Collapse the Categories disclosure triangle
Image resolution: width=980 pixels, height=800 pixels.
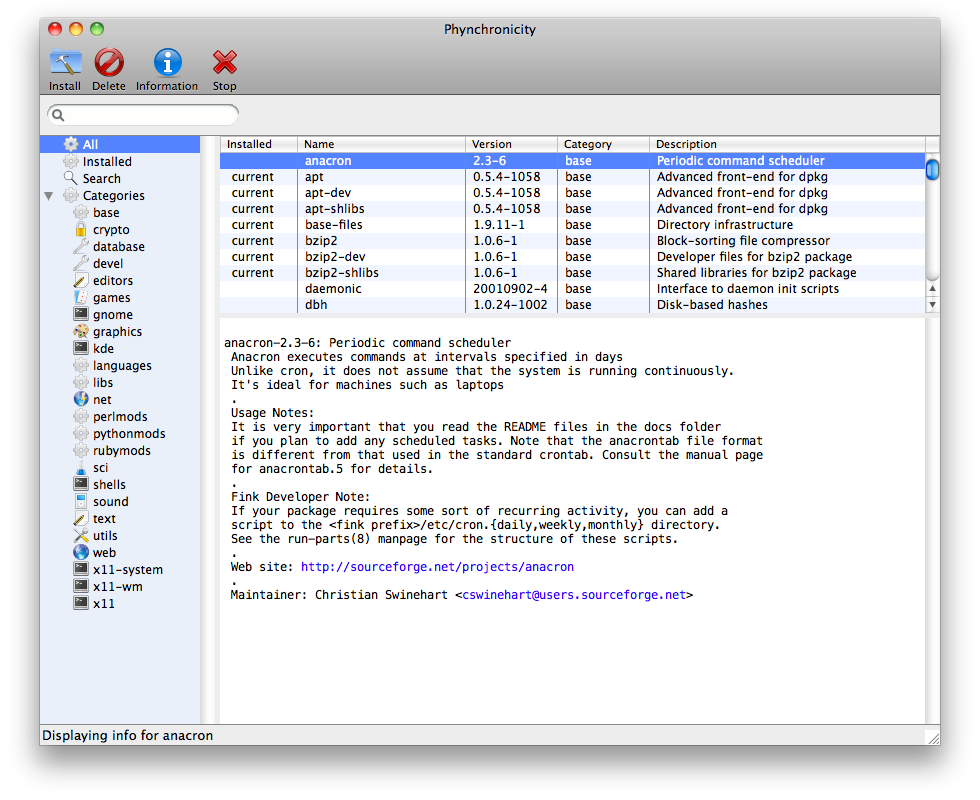tap(49, 196)
